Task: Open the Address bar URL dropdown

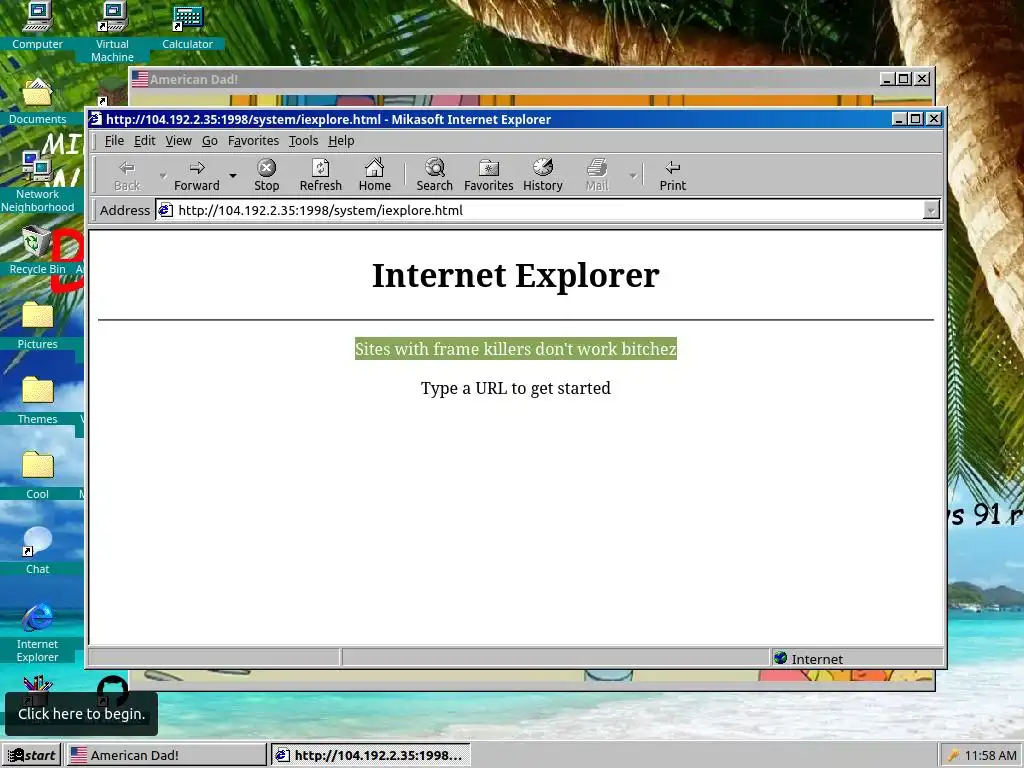Action: 931,210
